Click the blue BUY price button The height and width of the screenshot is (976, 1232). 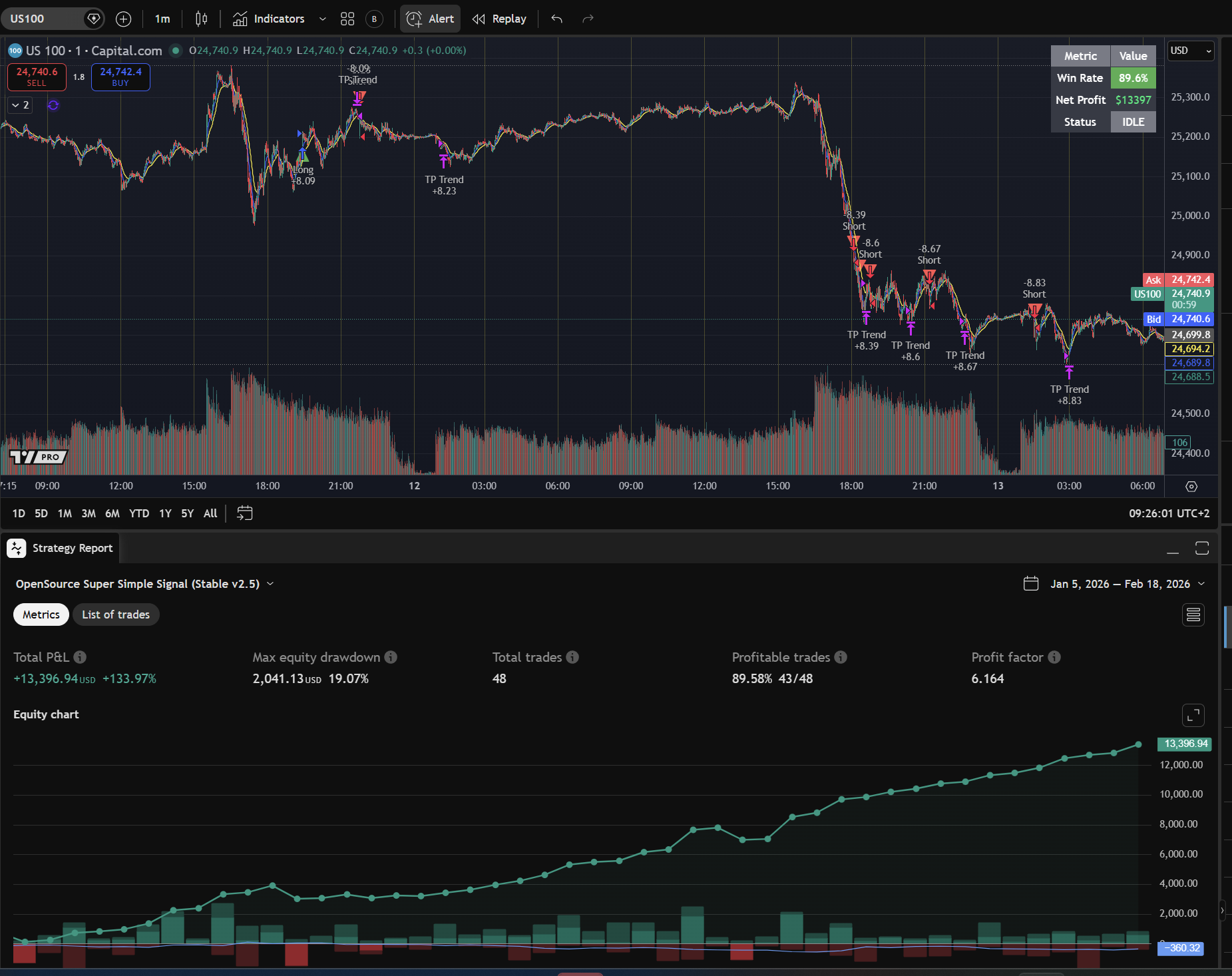tap(120, 77)
